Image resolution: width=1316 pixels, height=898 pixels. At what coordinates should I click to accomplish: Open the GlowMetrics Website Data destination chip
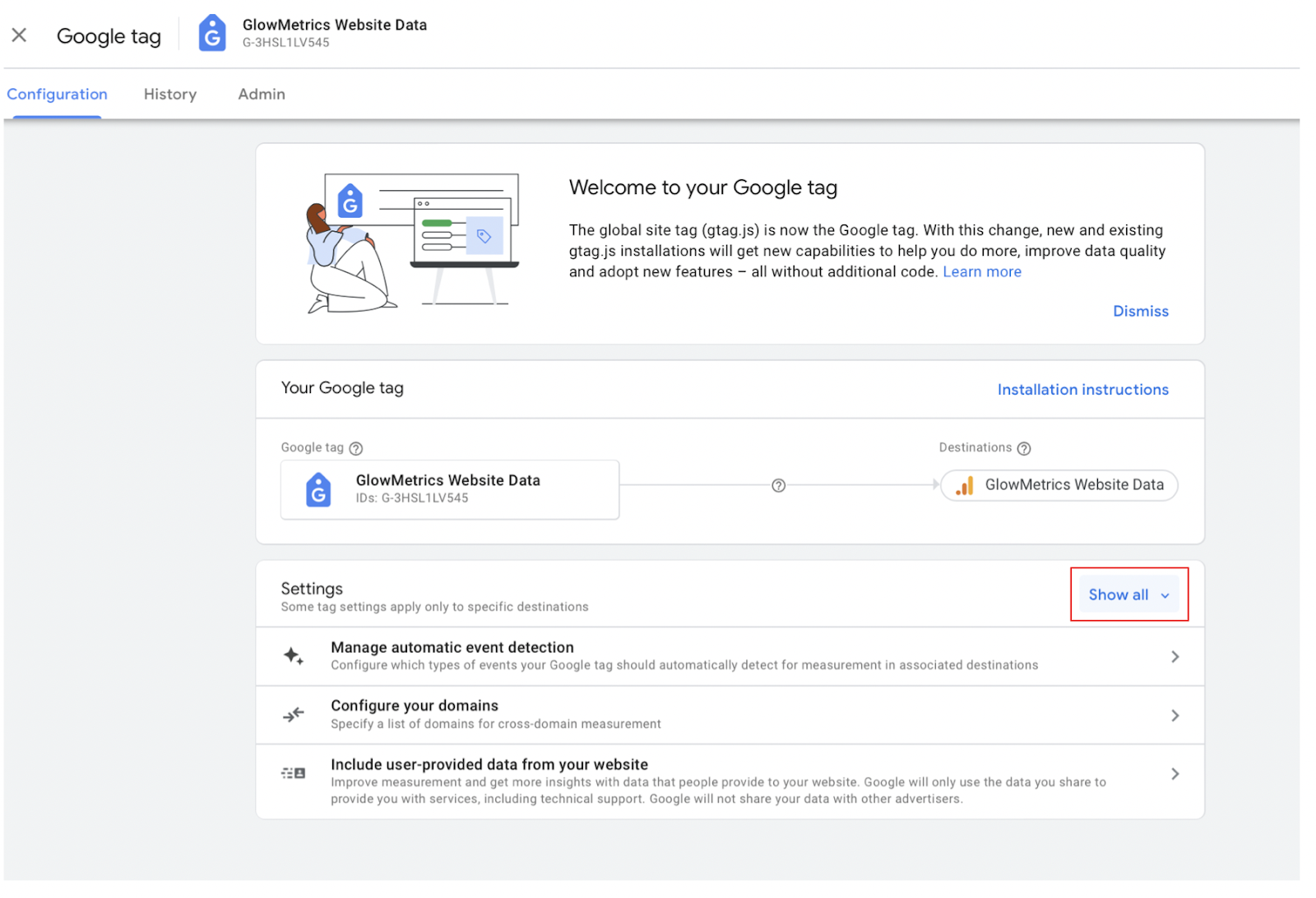click(x=1059, y=485)
